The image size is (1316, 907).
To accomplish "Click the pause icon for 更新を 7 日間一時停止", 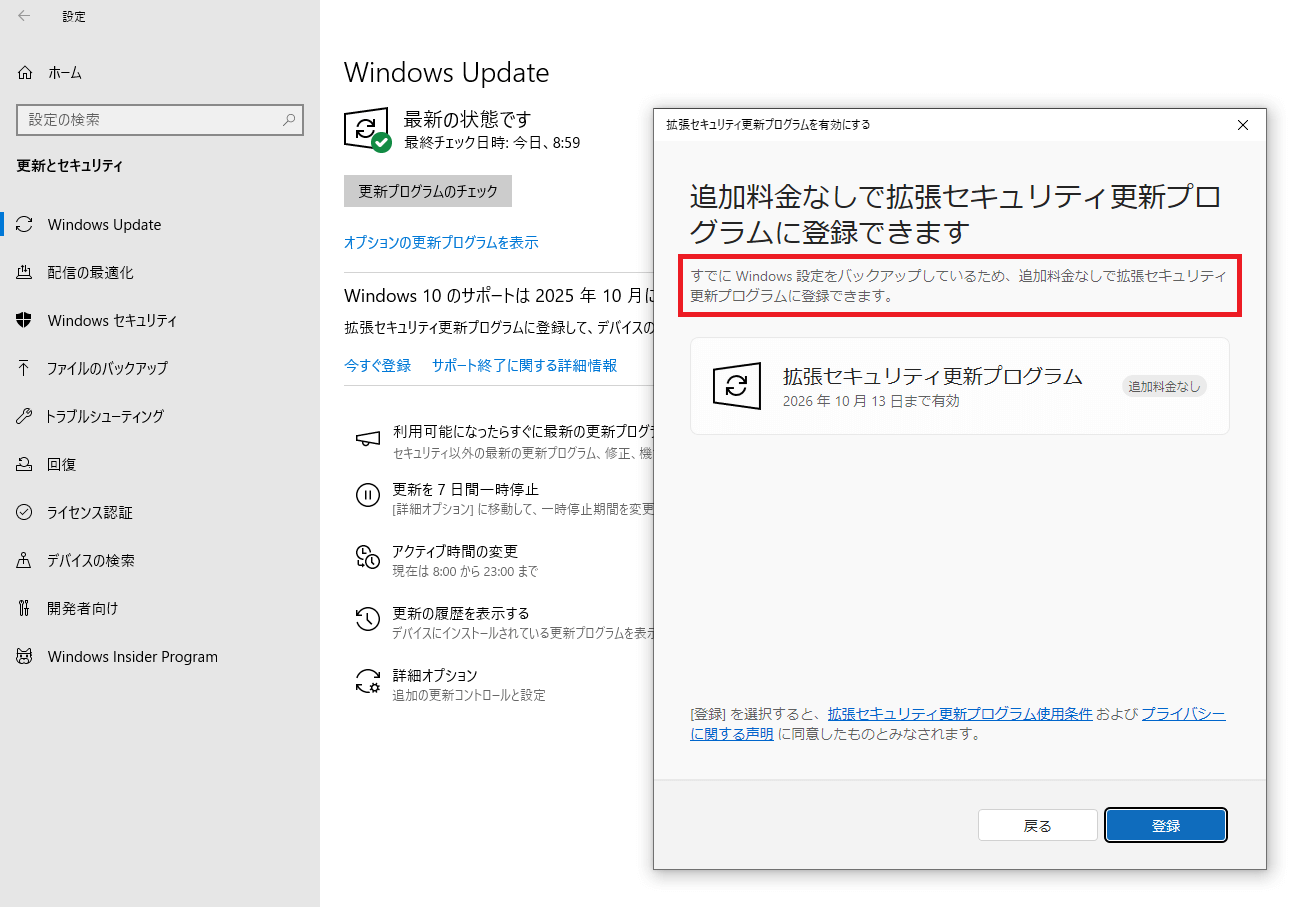I will [368, 495].
